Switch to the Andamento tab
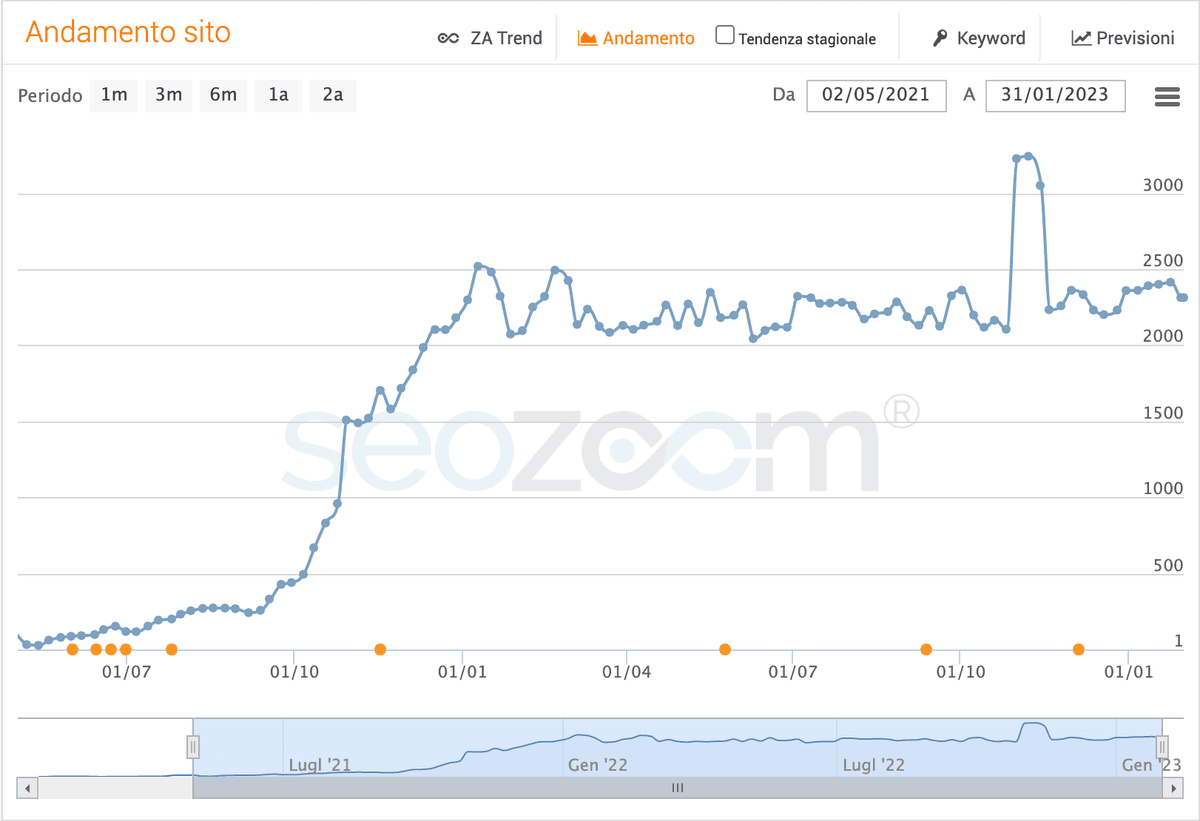The image size is (1200, 821). (x=636, y=38)
